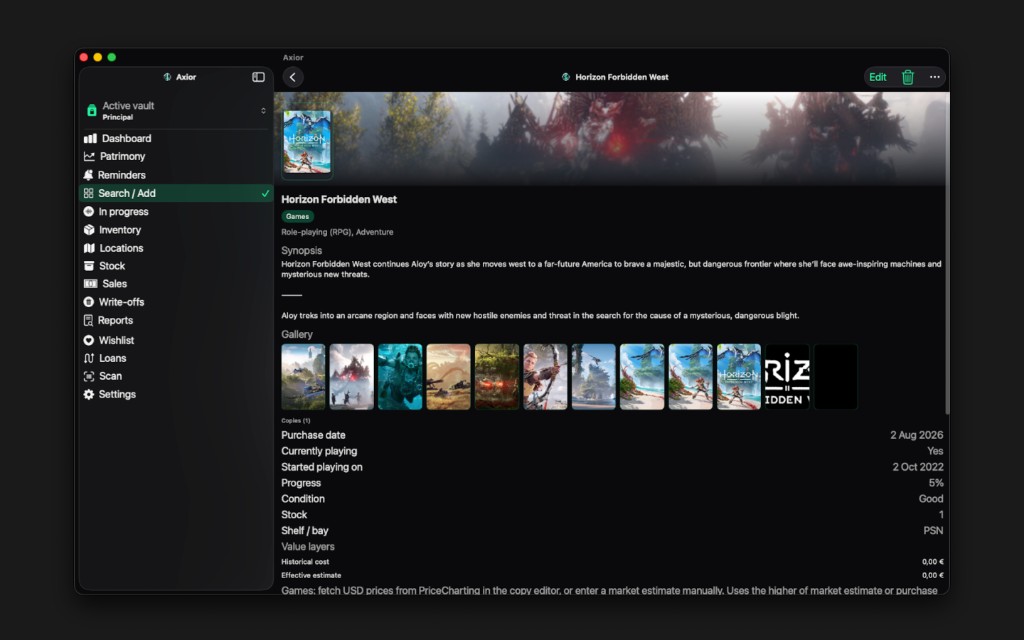Viewport: 1024px width, 640px height.
Task: Open Dashboard via its bar chart icon
Action: (90, 138)
